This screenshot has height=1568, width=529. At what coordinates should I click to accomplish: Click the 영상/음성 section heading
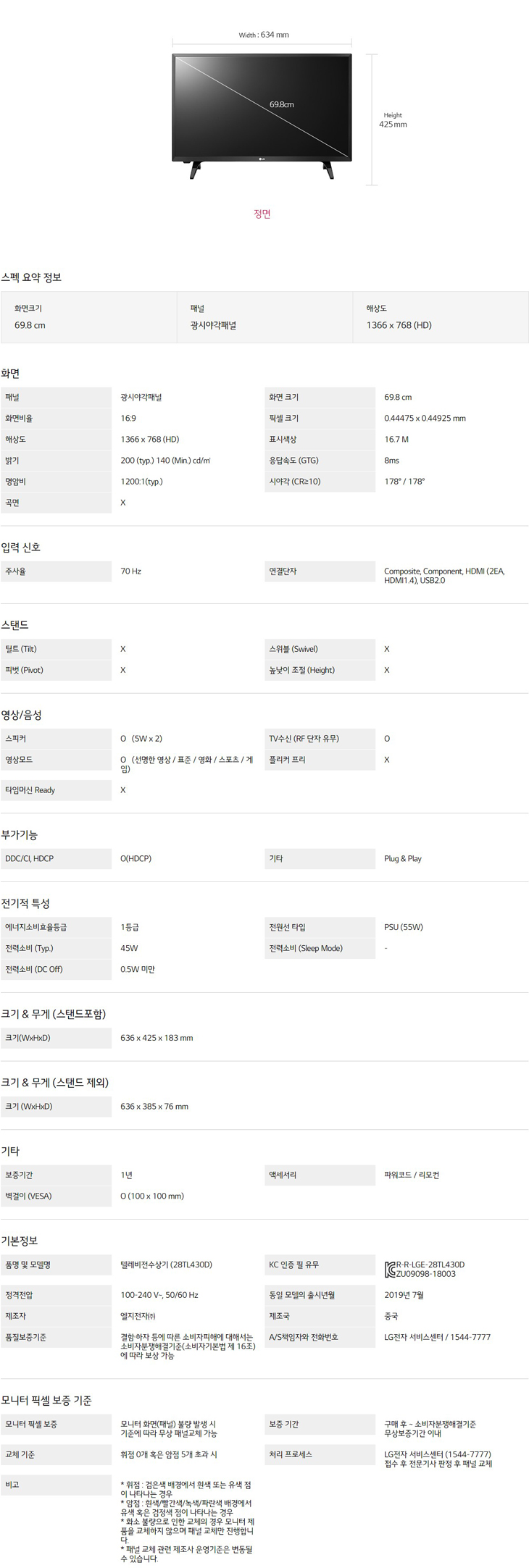click(22, 715)
